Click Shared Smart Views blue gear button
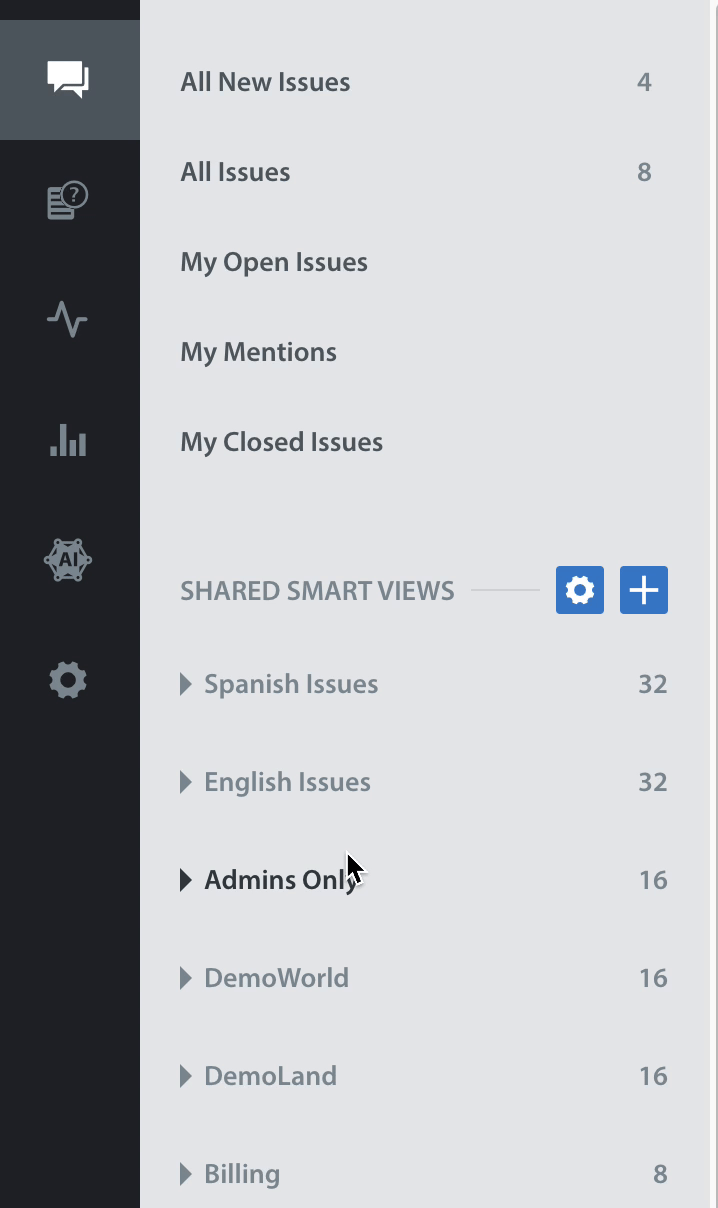 [580, 590]
